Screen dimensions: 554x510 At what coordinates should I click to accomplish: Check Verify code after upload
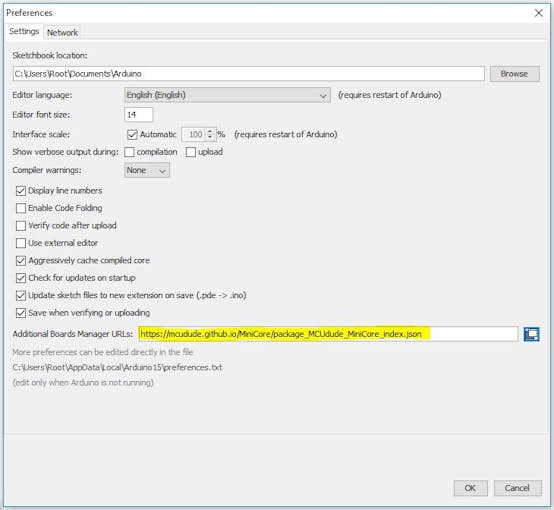coord(21,225)
